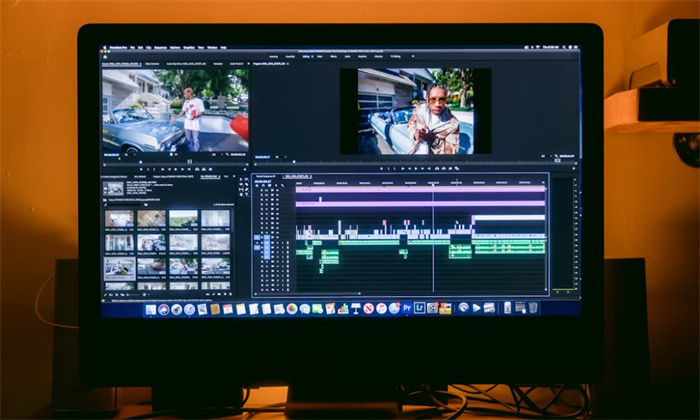Open Premiere Pro from the Dock
This screenshot has width=700, height=420.
407,308
